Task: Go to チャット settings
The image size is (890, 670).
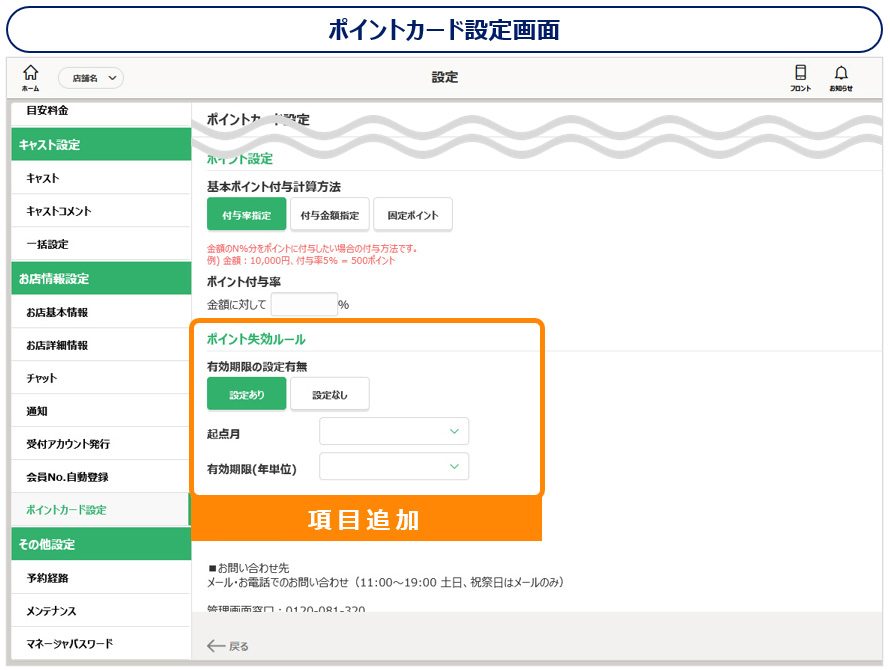Action: click(42, 378)
